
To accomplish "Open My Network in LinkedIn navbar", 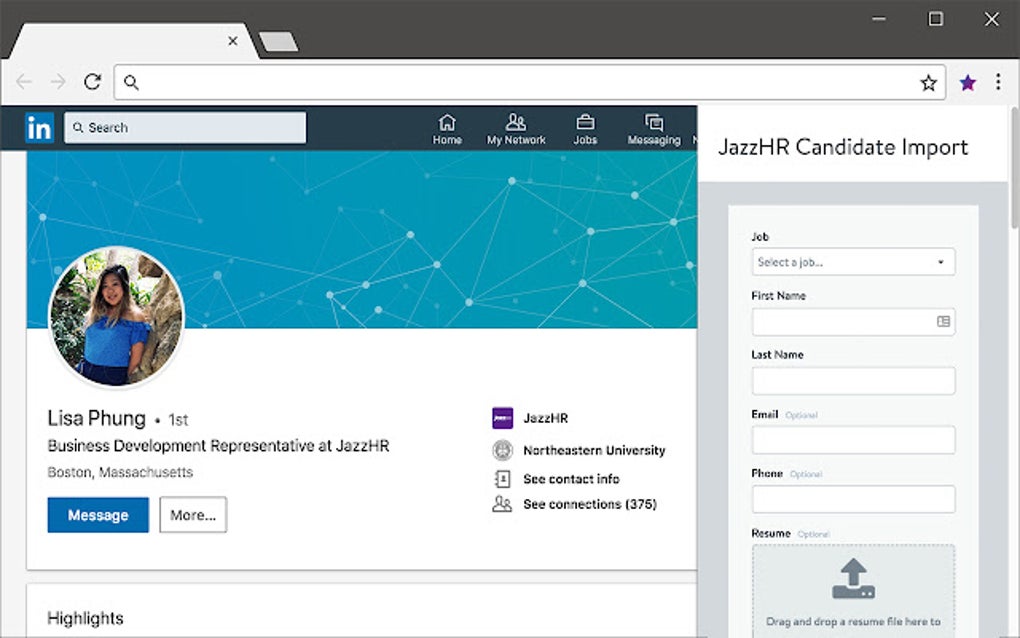I will 516,129.
